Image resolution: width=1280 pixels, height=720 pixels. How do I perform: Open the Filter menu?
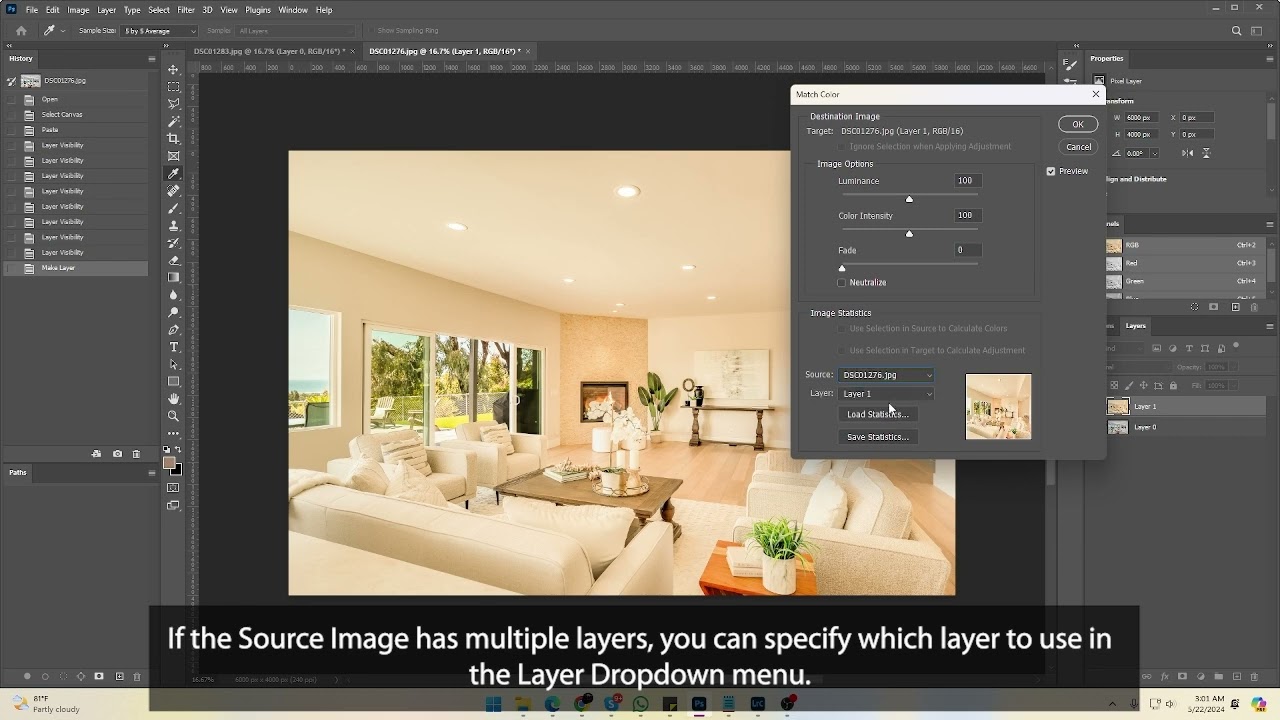[x=186, y=10]
